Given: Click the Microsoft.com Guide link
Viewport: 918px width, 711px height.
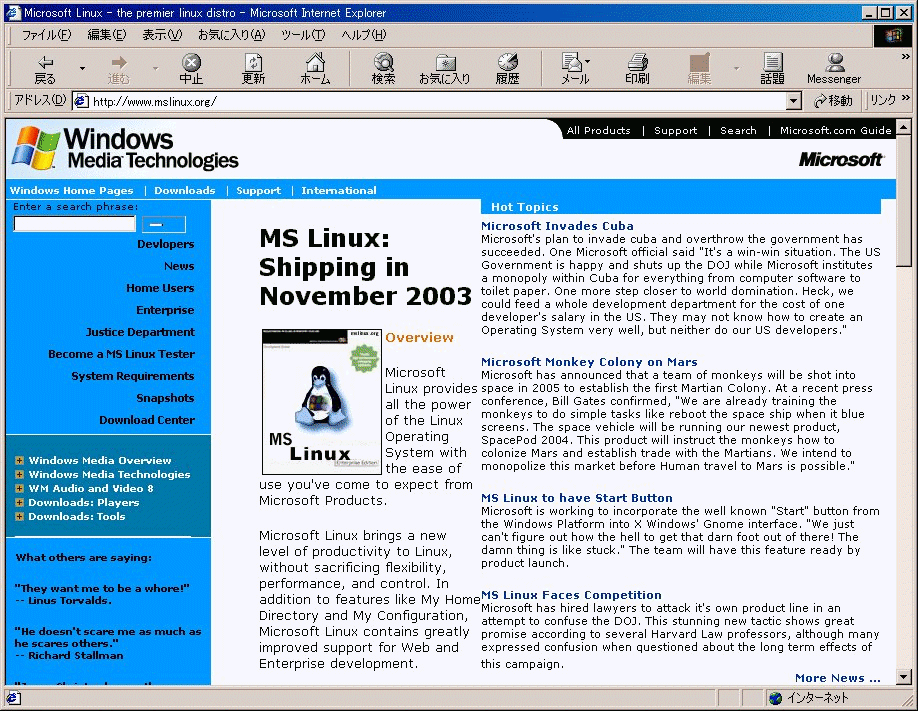Looking at the screenshot, I should click(835, 131).
